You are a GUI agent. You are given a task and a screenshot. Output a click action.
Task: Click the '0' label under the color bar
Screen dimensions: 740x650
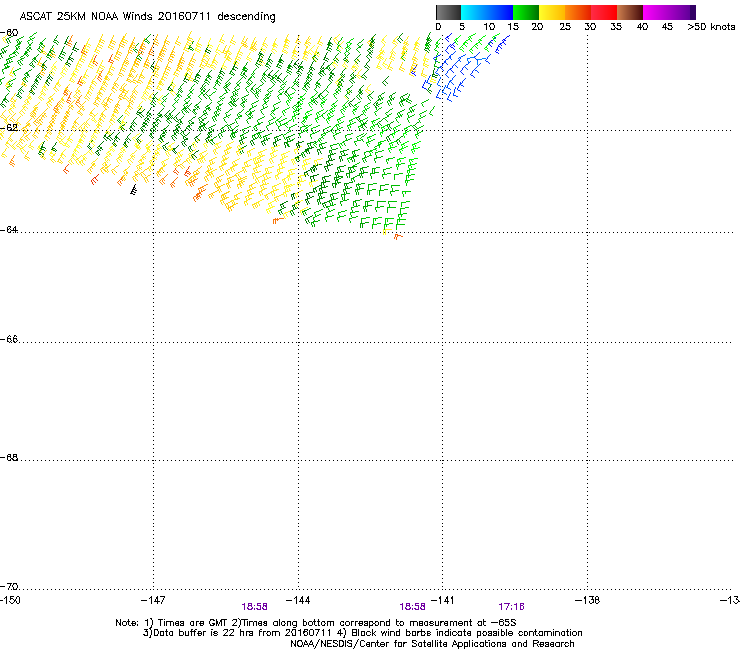[438, 27]
